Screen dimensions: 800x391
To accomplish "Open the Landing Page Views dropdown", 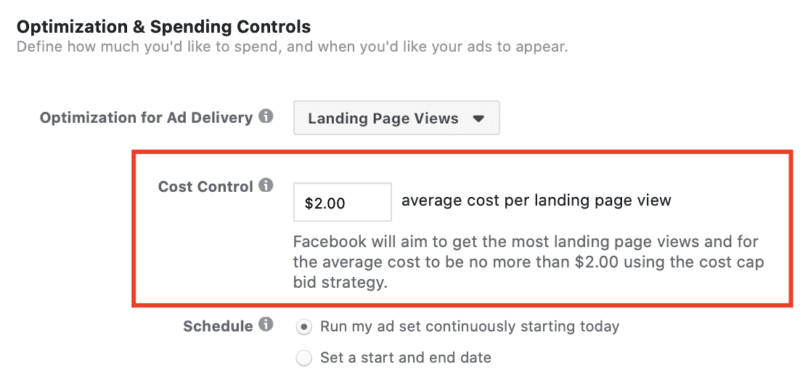I will click(x=396, y=118).
